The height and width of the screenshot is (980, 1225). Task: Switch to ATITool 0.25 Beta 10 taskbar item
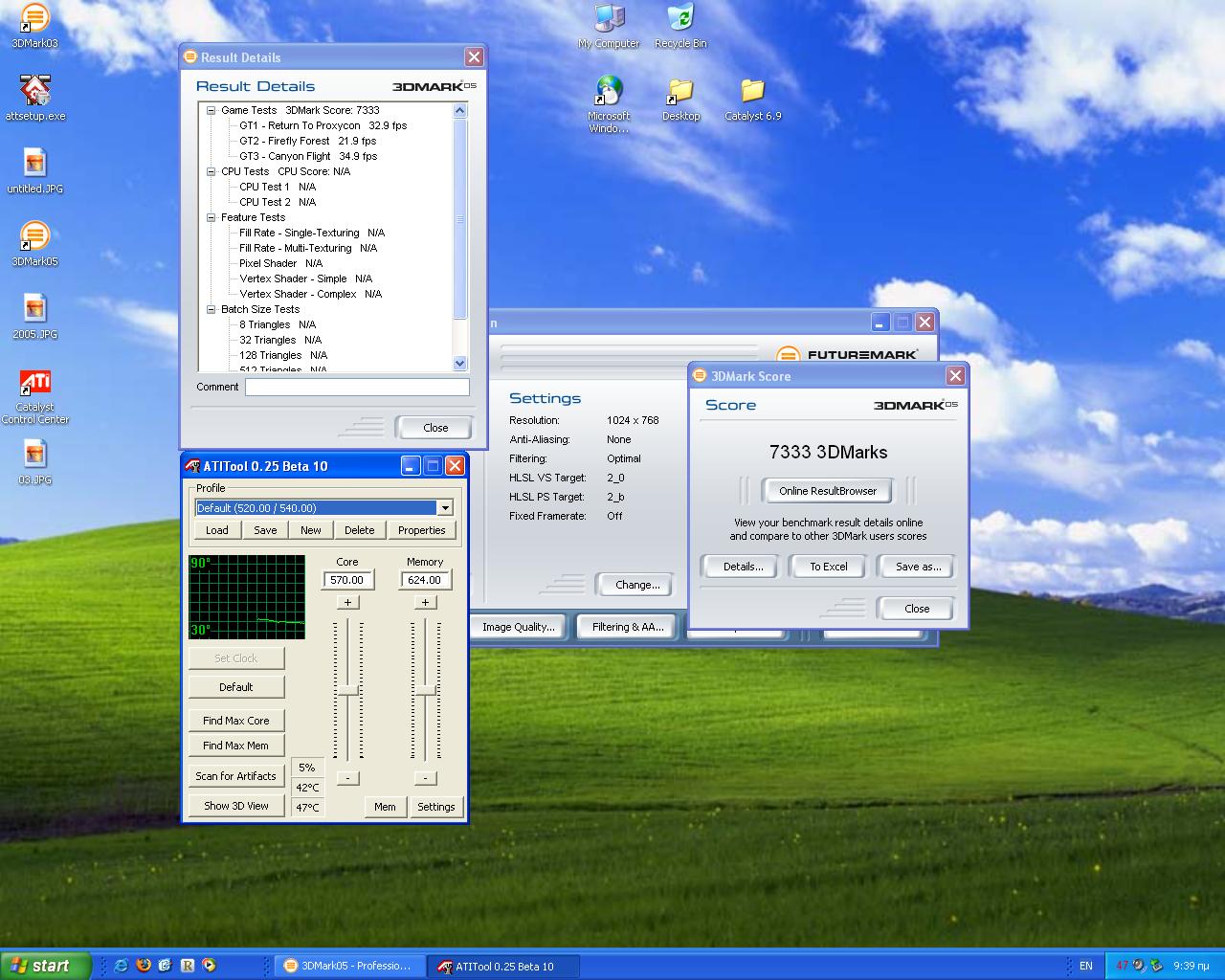tap(504, 966)
